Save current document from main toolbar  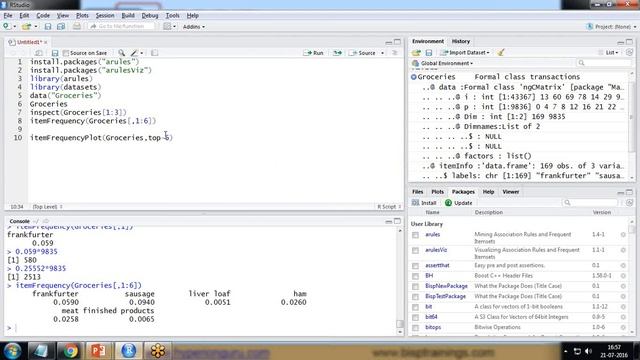pos(48,27)
